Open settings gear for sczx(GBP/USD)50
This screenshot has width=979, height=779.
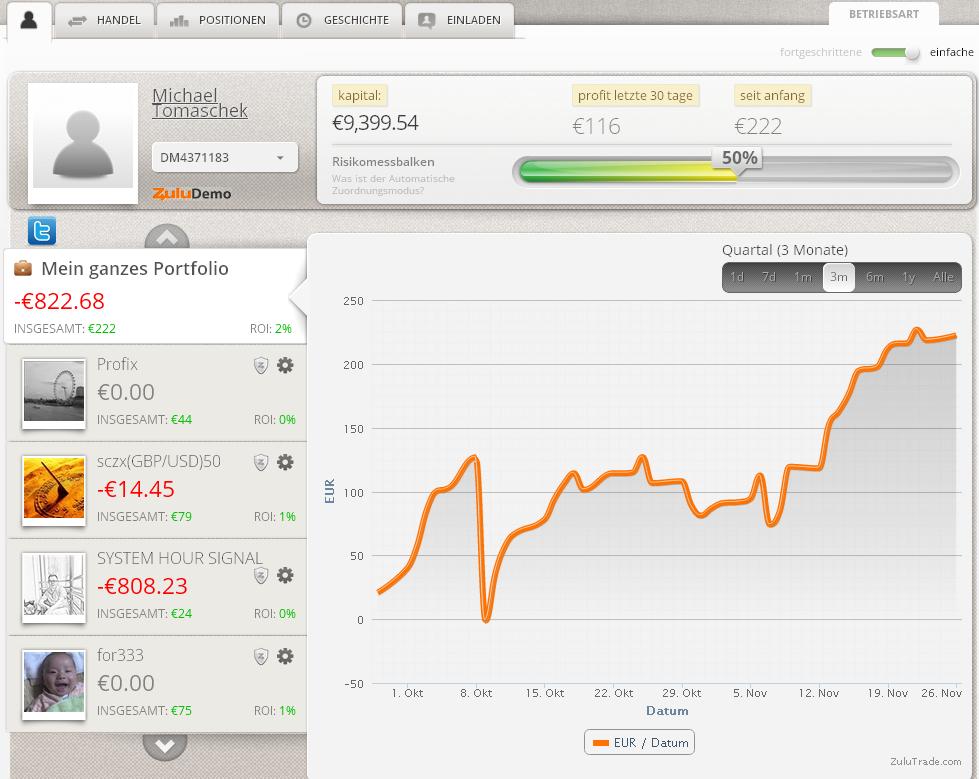click(x=285, y=462)
